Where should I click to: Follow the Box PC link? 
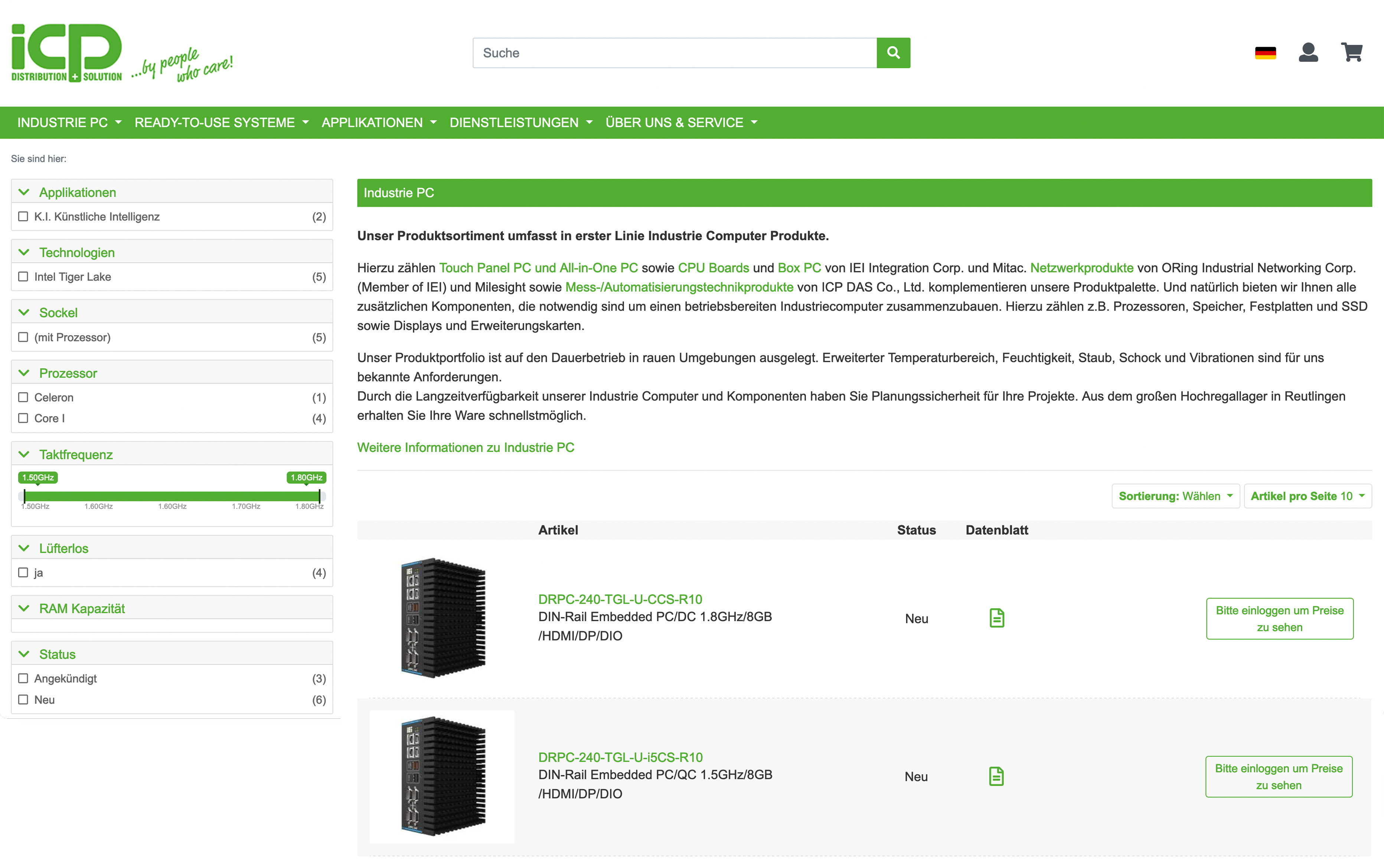[x=799, y=268]
